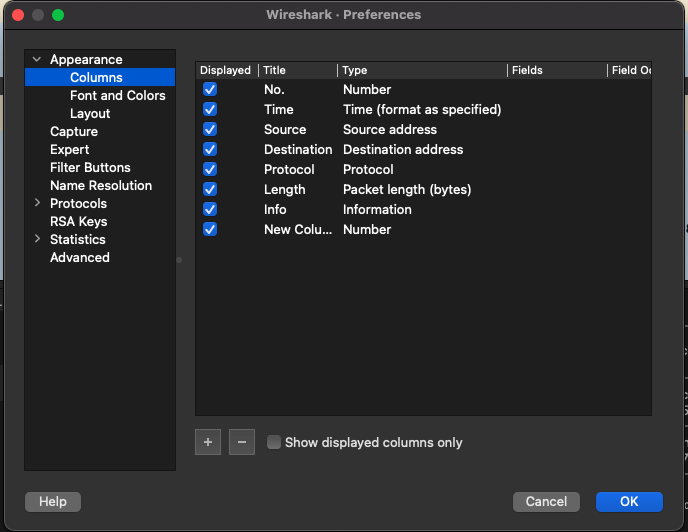Toggle Displayed checkbox for Protocol row
The image size is (688, 532).
pyautogui.click(x=210, y=169)
